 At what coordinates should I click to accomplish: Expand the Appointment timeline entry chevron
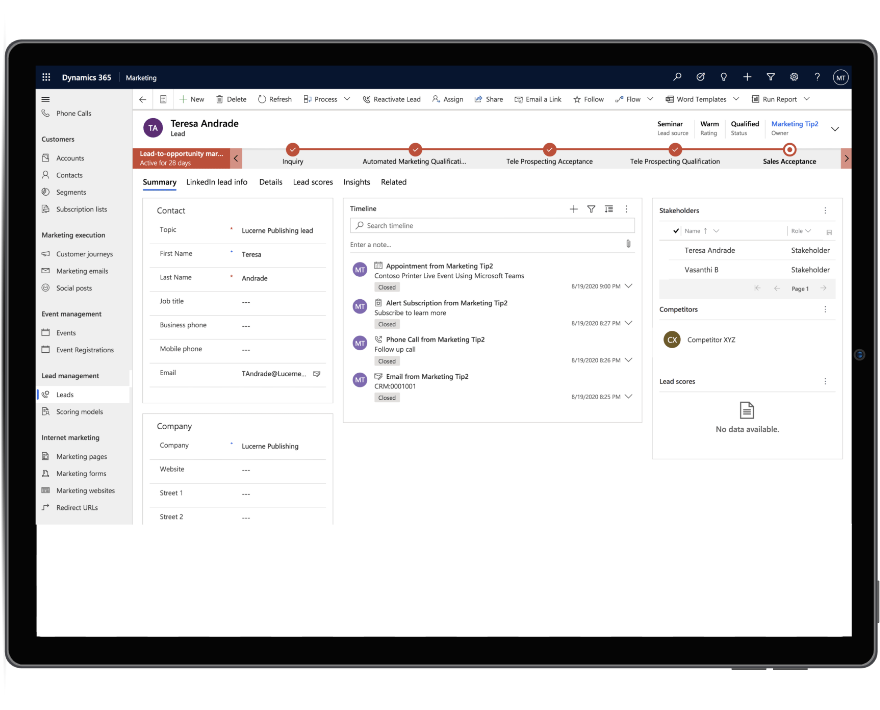click(629, 286)
